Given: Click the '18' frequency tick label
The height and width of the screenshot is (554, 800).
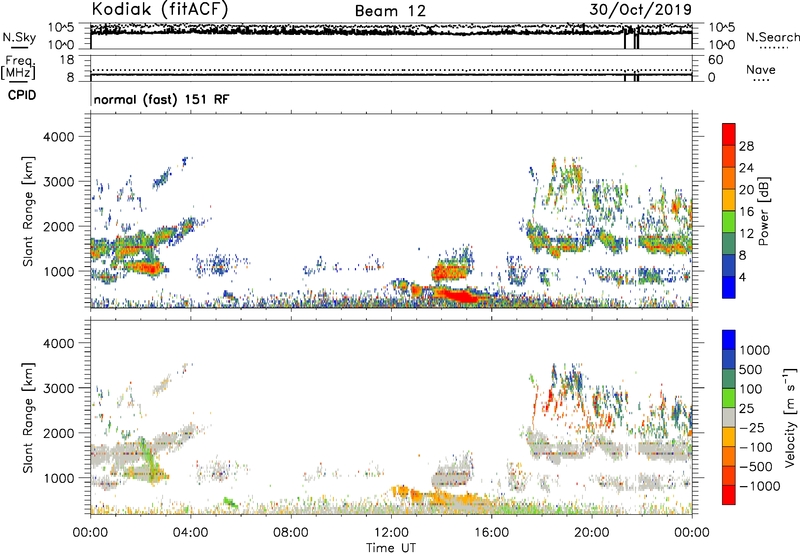Looking at the screenshot, I should click(67, 60).
